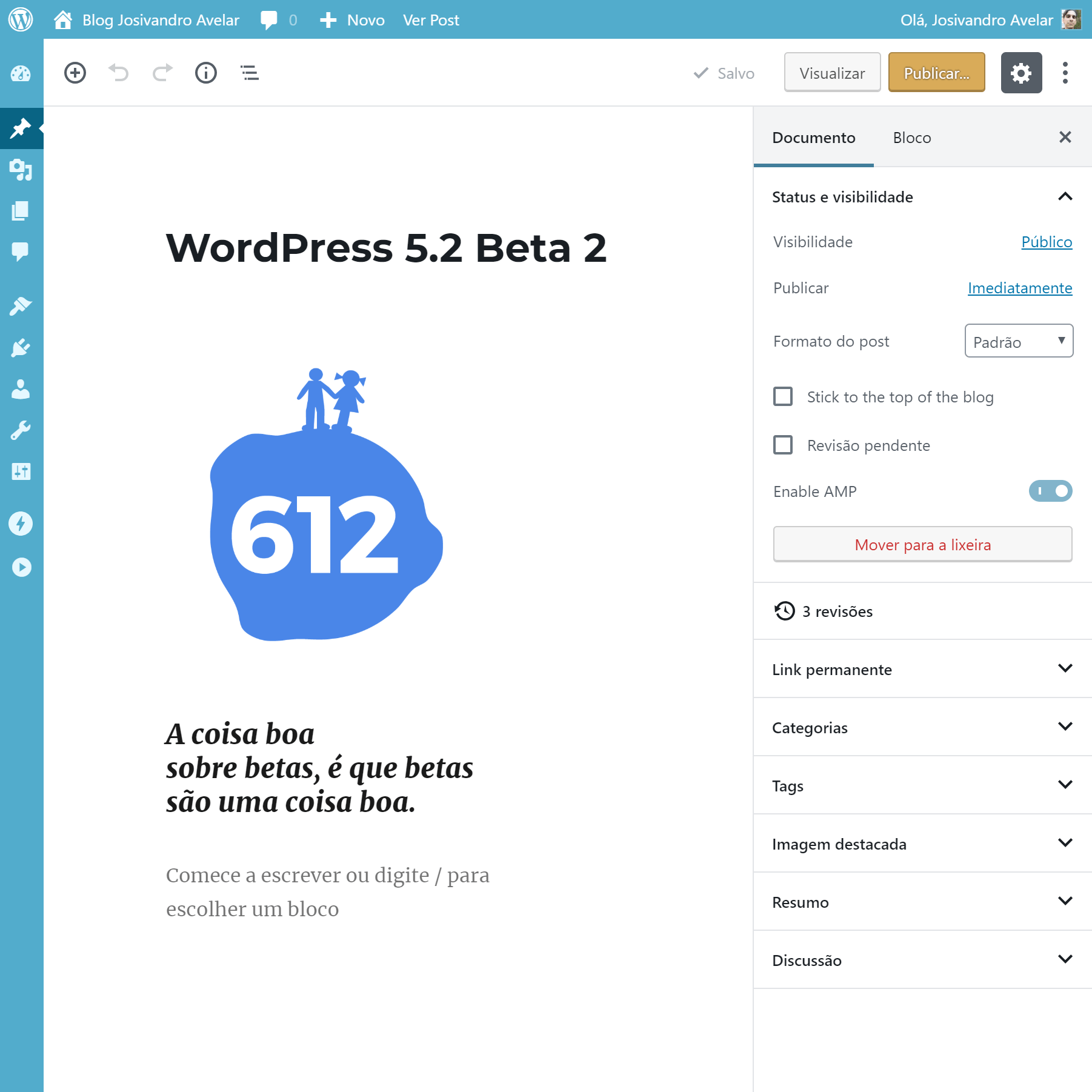Screen dimensions: 1092x1092
Task: Toggle the settings gear sidebar
Action: [1021, 73]
